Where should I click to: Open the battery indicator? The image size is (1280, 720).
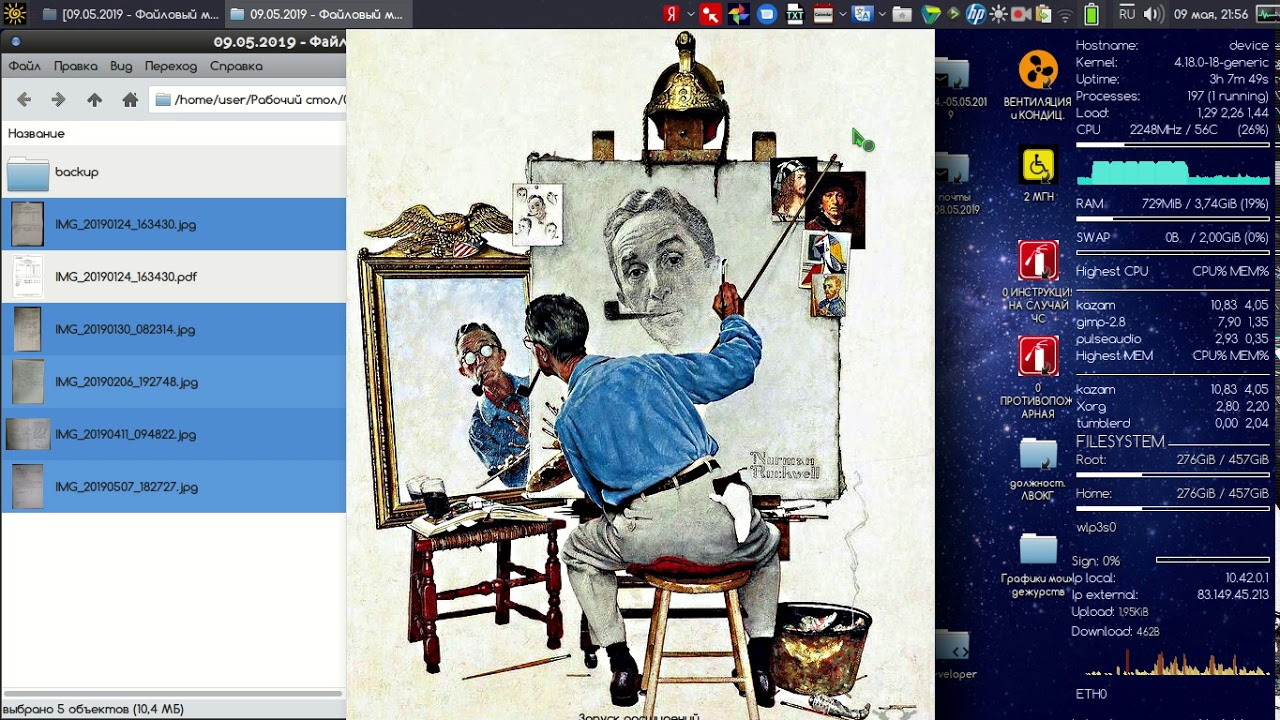(x=1091, y=14)
